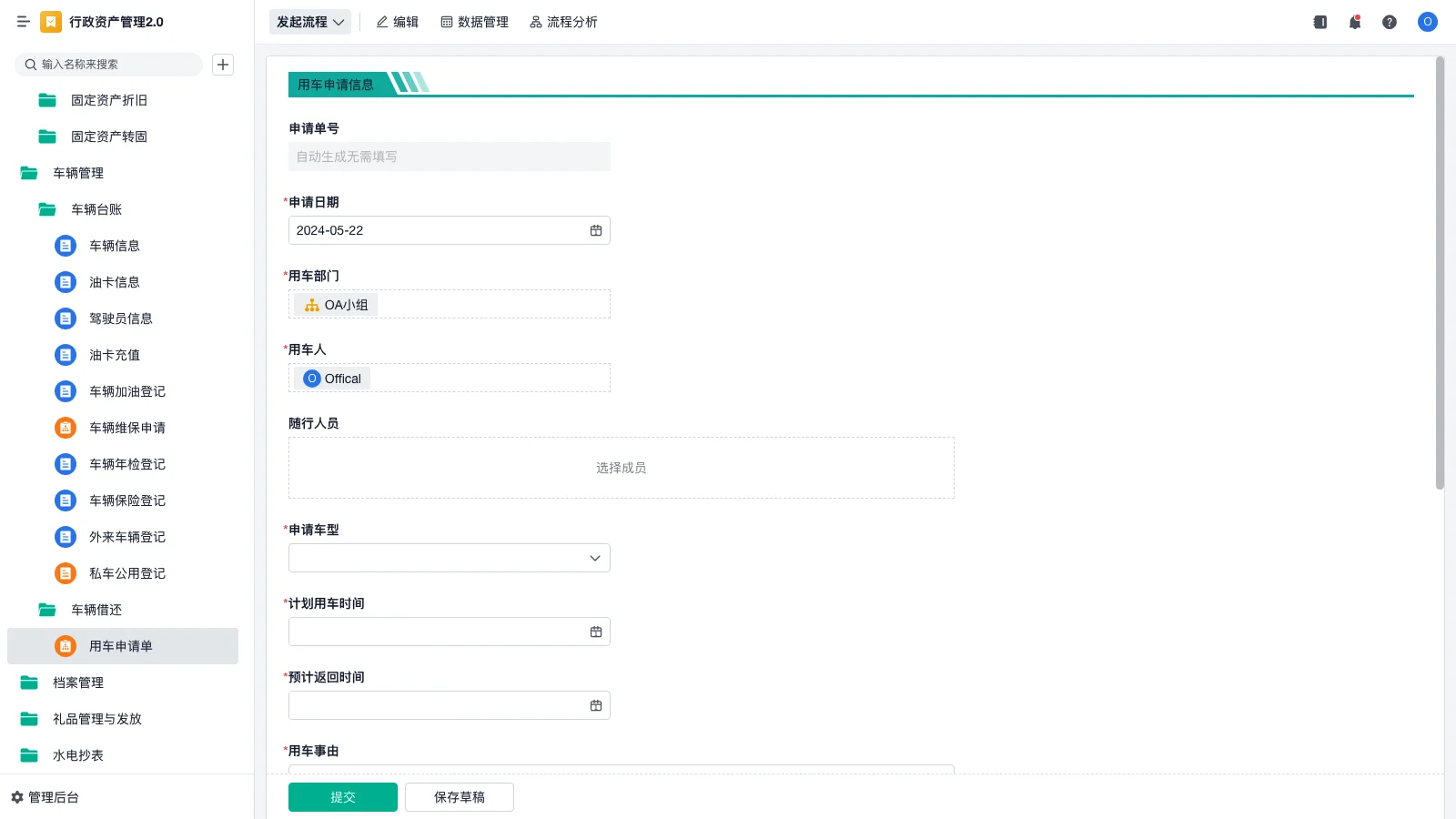Image resolution: width=1456 pixels, height=819 pixels.
Task: Click the gear icon beside 管理后台
Action: point(16,797)
